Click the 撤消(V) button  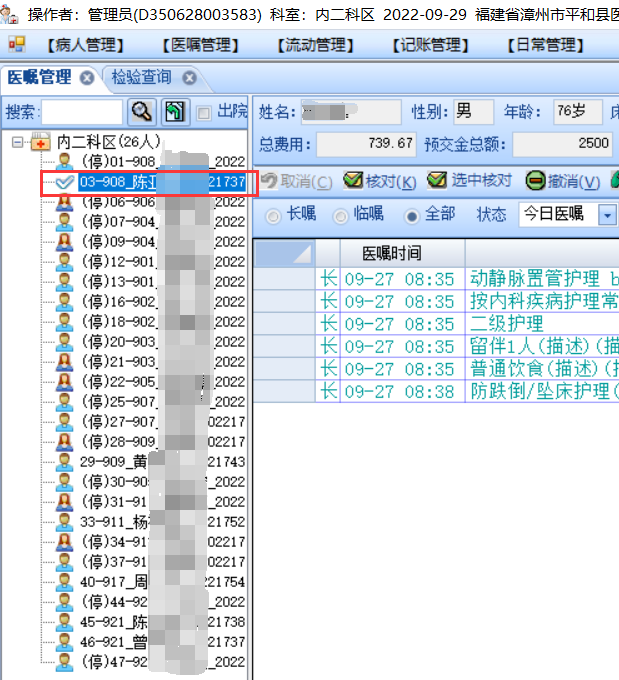tap(563, 181)
